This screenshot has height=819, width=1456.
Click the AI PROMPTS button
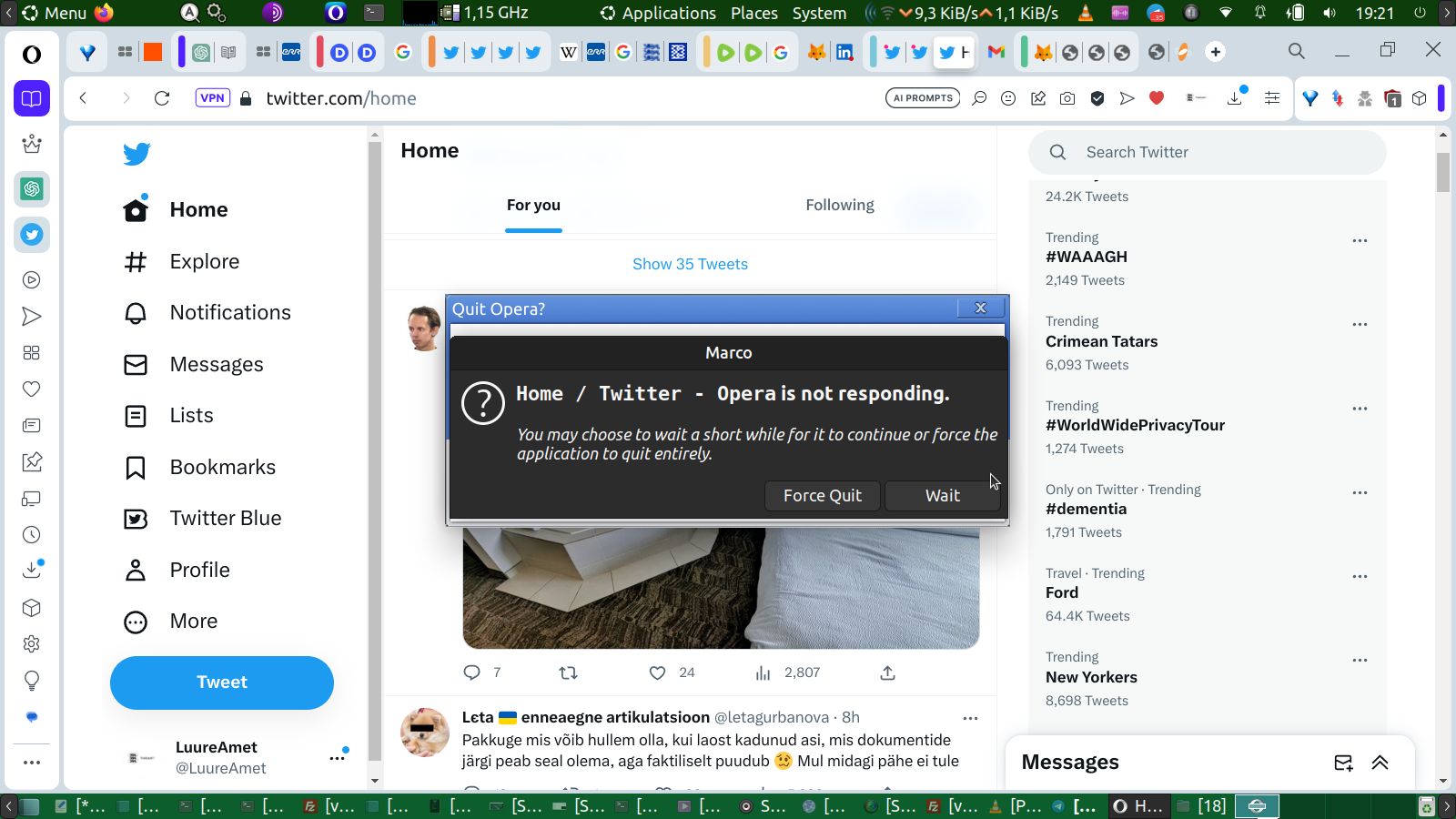tap(923, 98)
